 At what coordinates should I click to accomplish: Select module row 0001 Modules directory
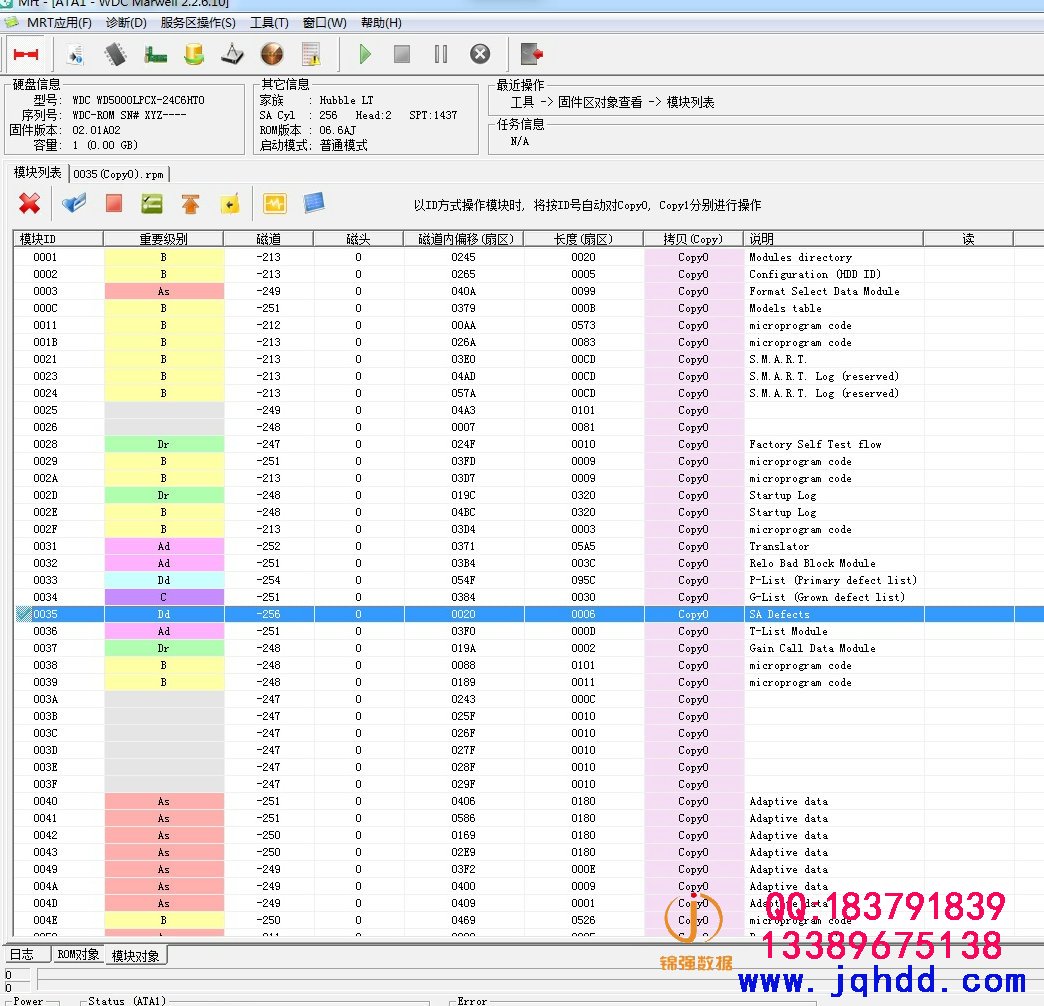tap(529, 257)
